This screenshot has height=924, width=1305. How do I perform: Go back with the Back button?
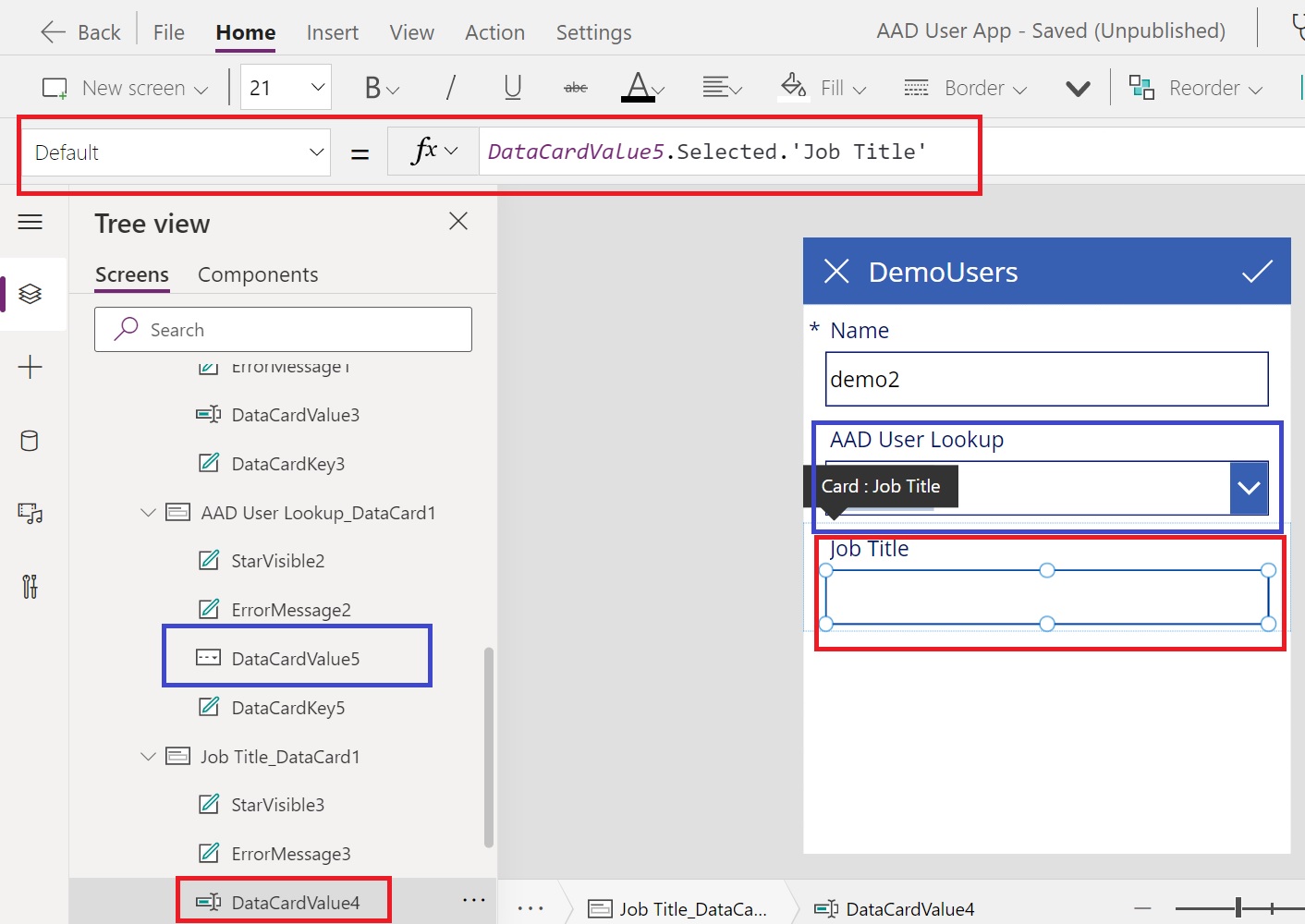80,31
